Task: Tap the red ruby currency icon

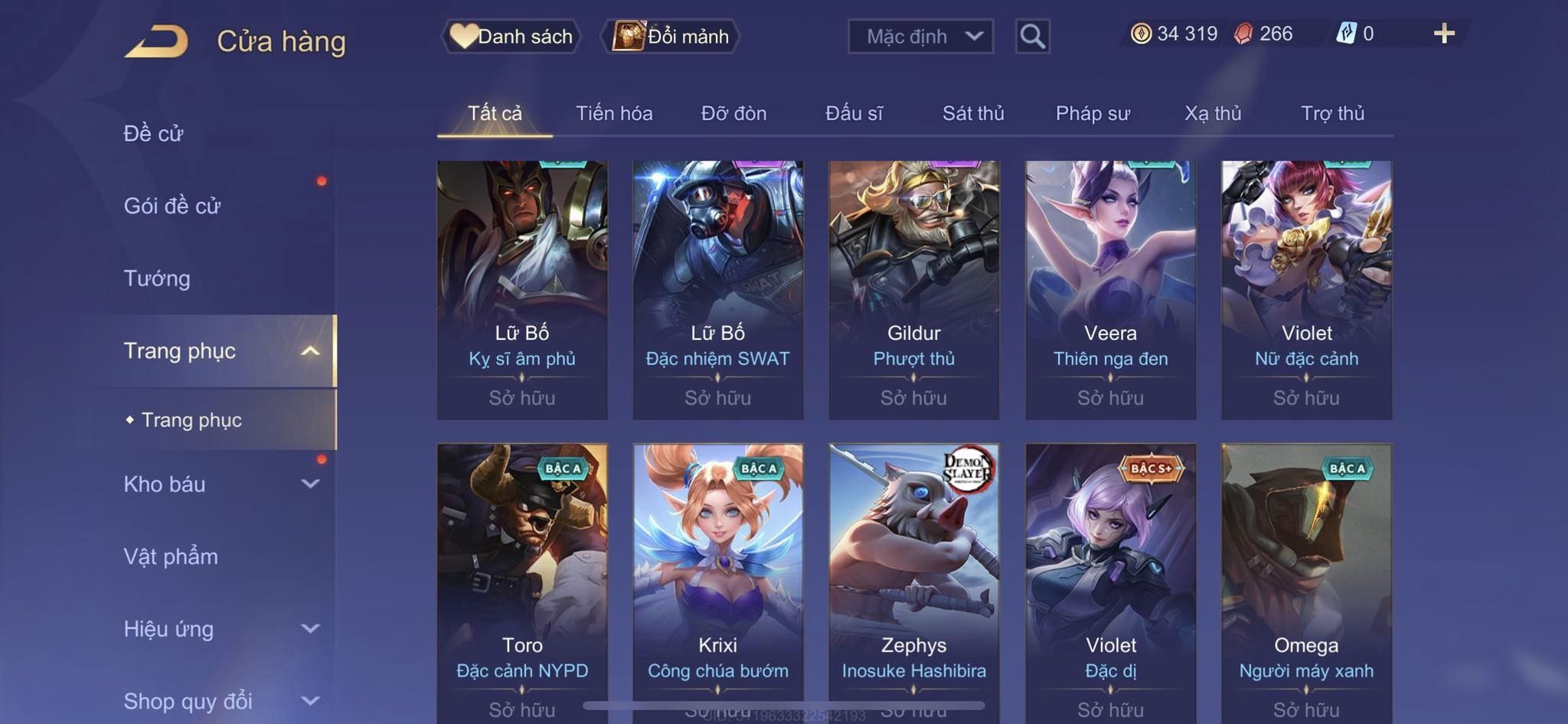Action: point(1243,34)
